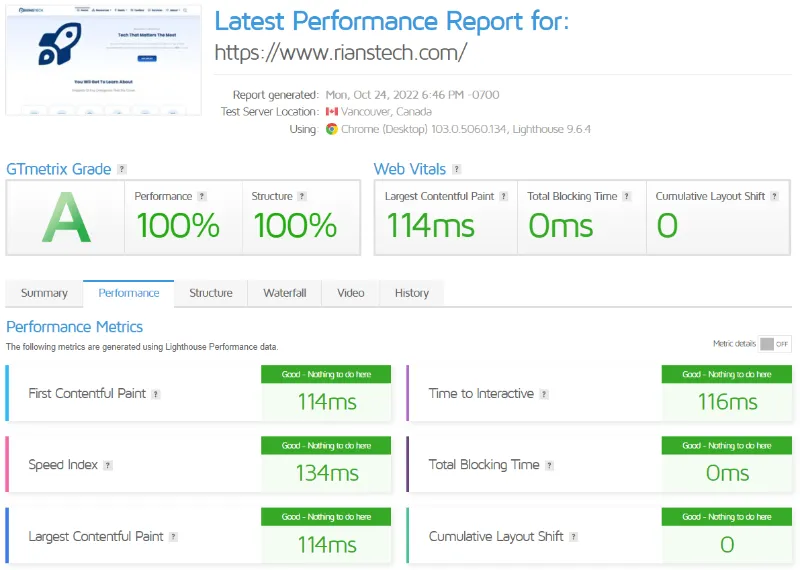View the History tab
Screen dimensions: 800x570
pos(412,293)
